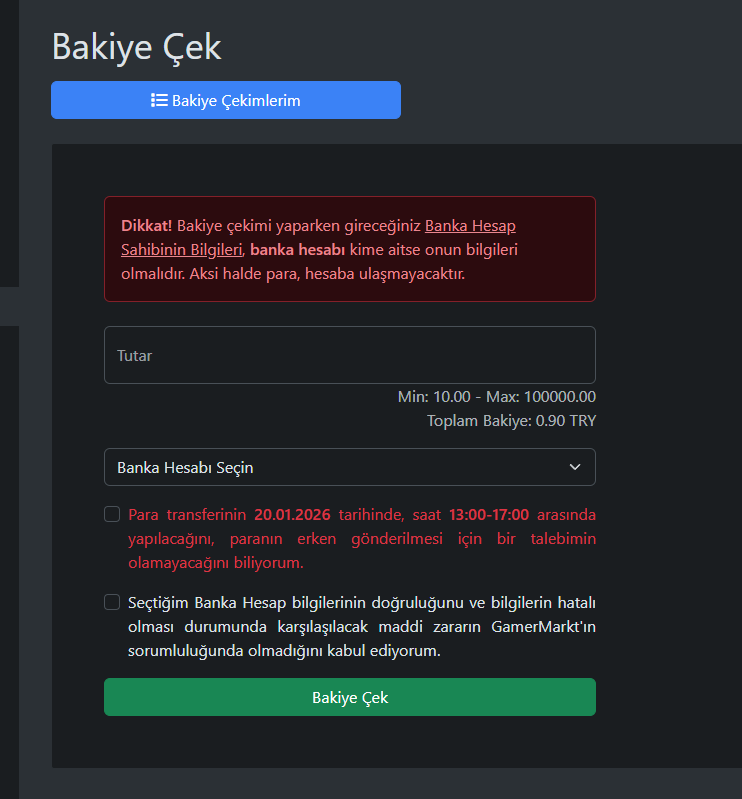The height and width of the screenshot is (799, 742).
Task: Submit with the green Bakiye Çek button
Action: click(350, 697)
